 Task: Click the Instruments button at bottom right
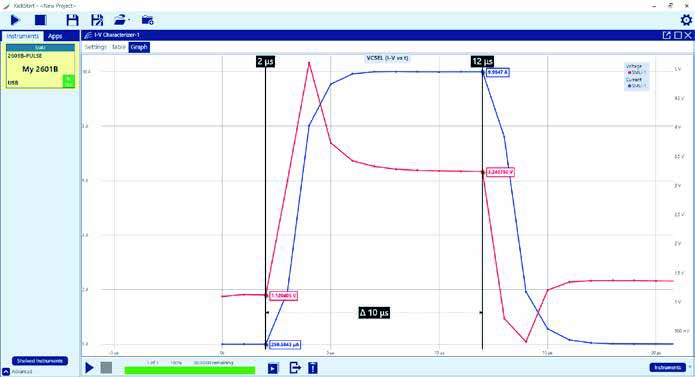pos(668,367)
